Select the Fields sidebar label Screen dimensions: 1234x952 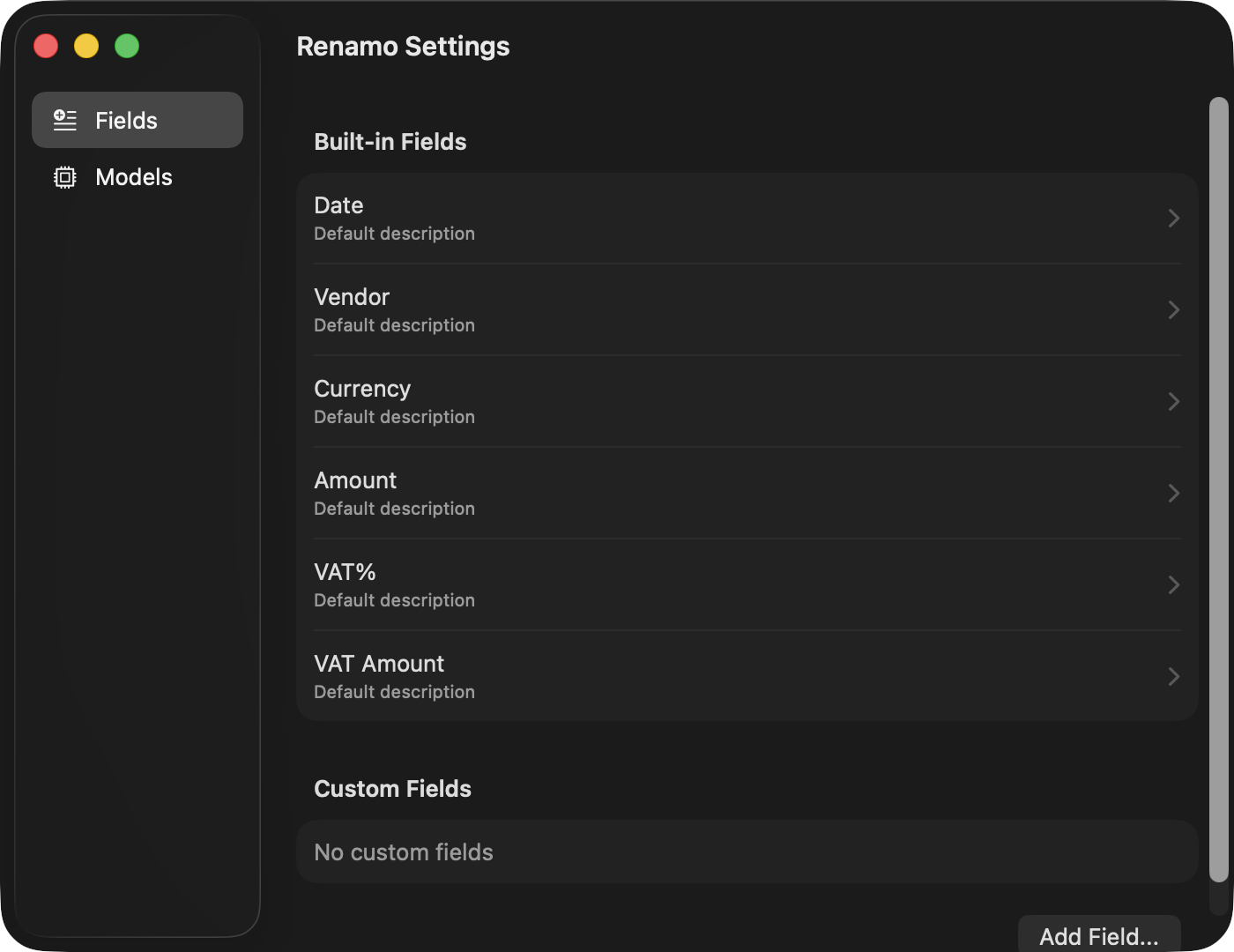(126, 121)
